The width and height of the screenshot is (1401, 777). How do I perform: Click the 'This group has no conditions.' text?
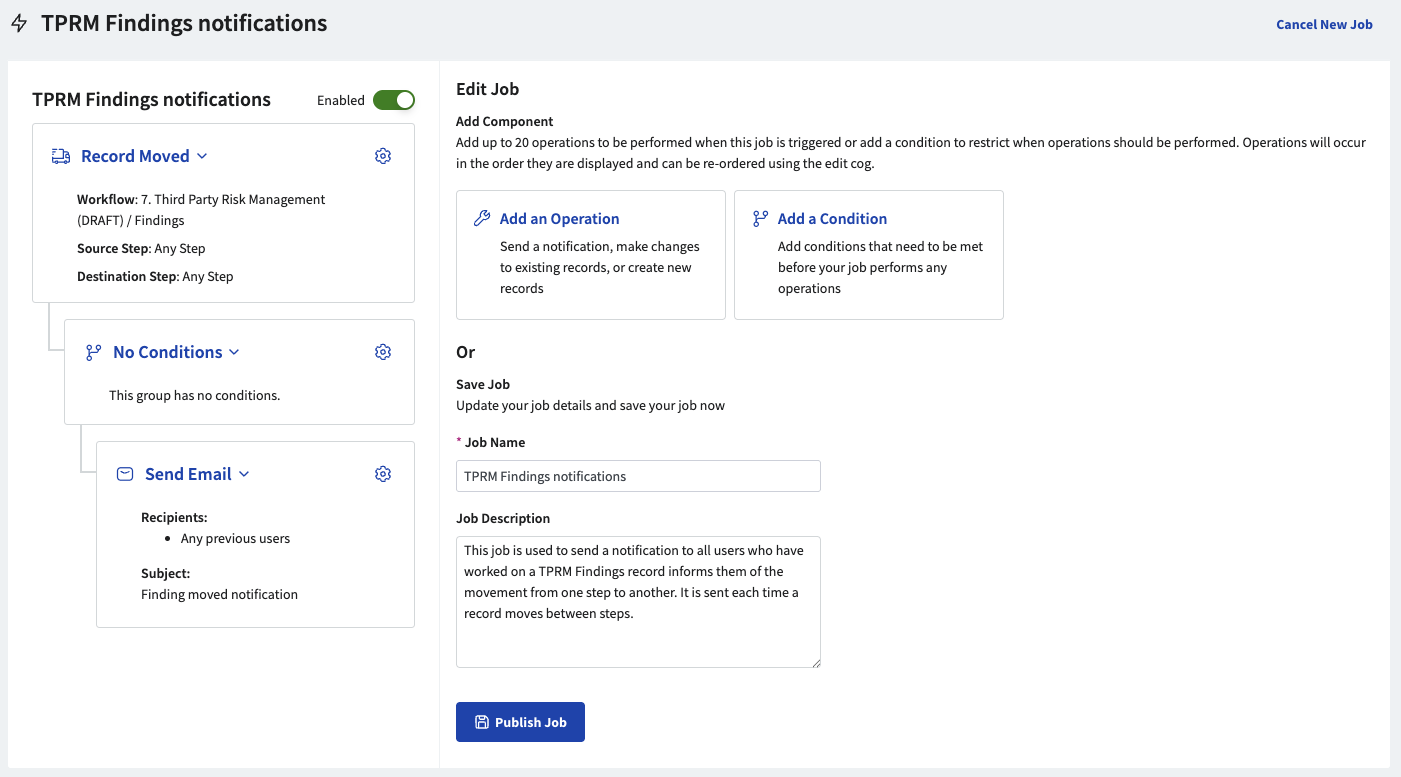194,395
